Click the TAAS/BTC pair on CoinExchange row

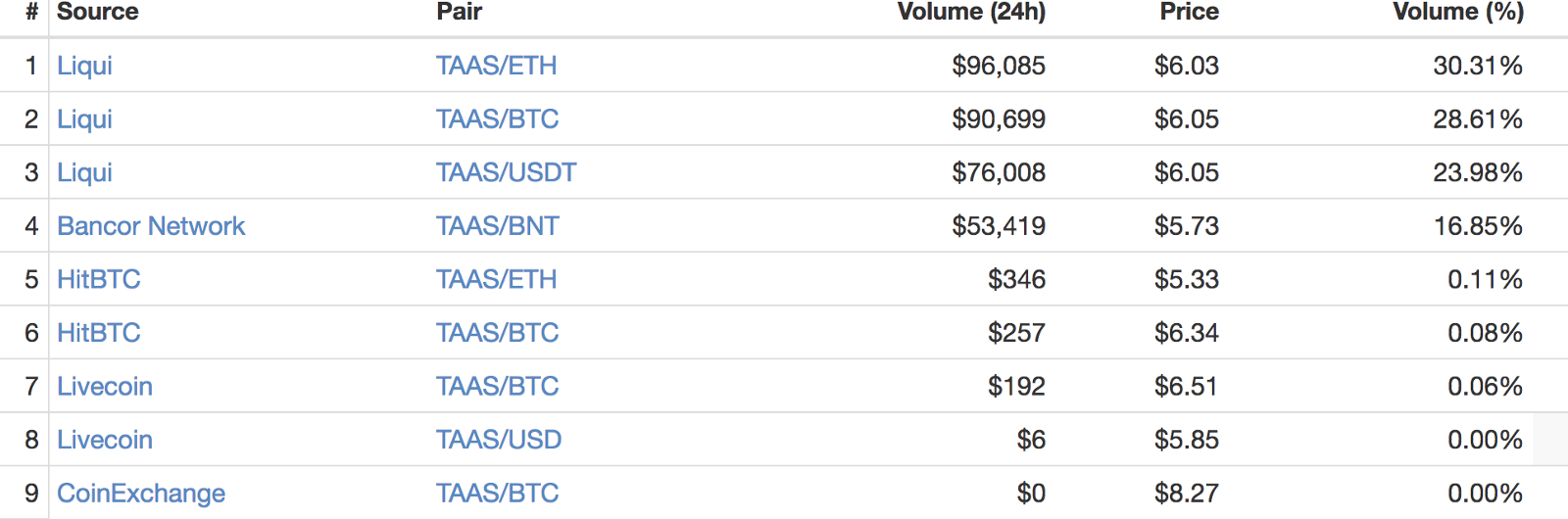tap(497, 494)
